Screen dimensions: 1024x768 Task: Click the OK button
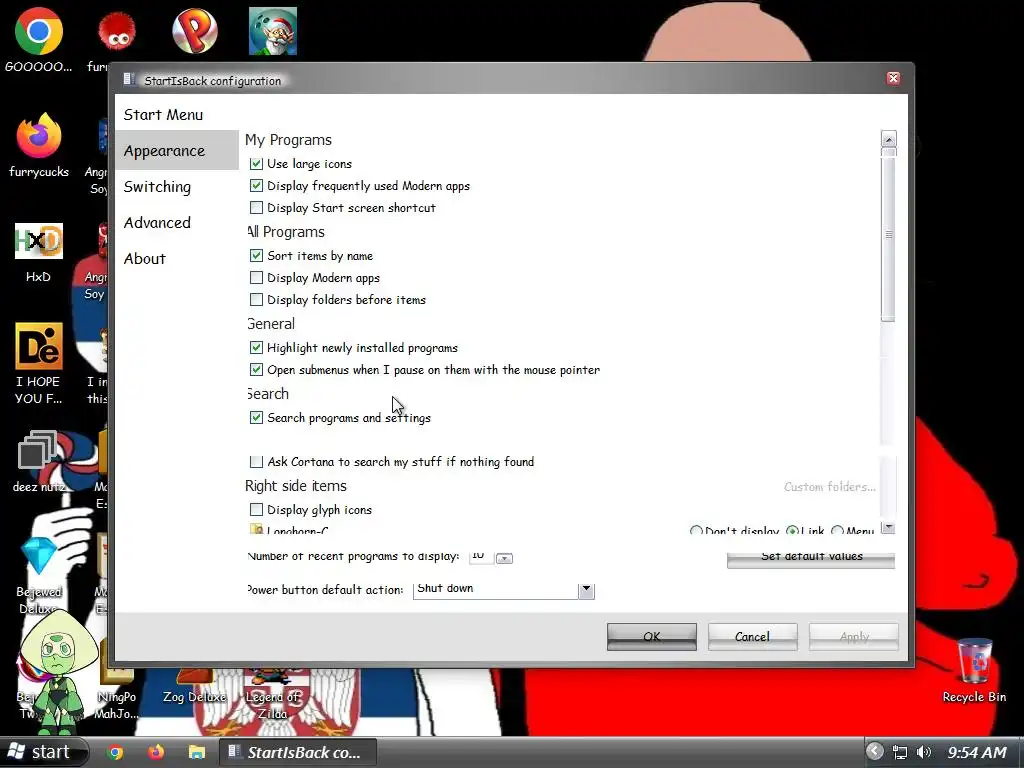(x=652, y=636)
